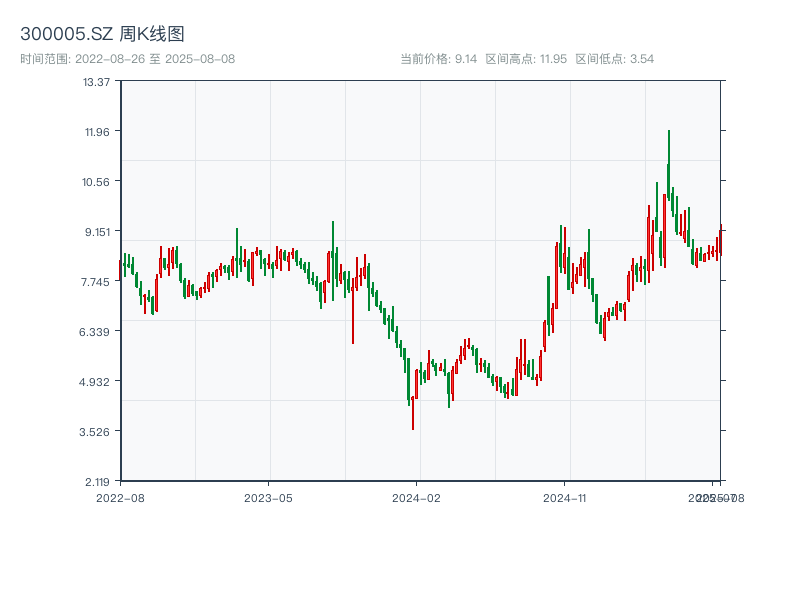Screen dimensions: 800x600
Task: Click the 3.526 y-axis price label
Action: coord(96,431)
